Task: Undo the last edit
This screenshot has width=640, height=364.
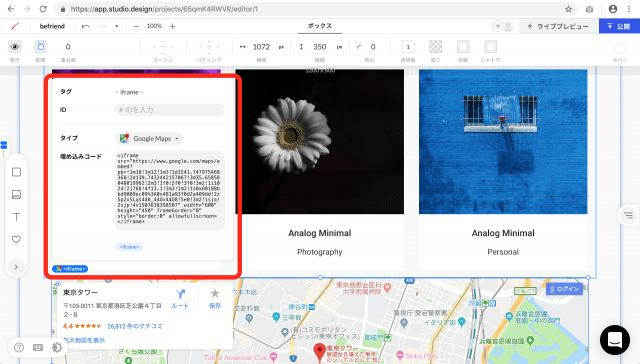Action: click(86, 26)
